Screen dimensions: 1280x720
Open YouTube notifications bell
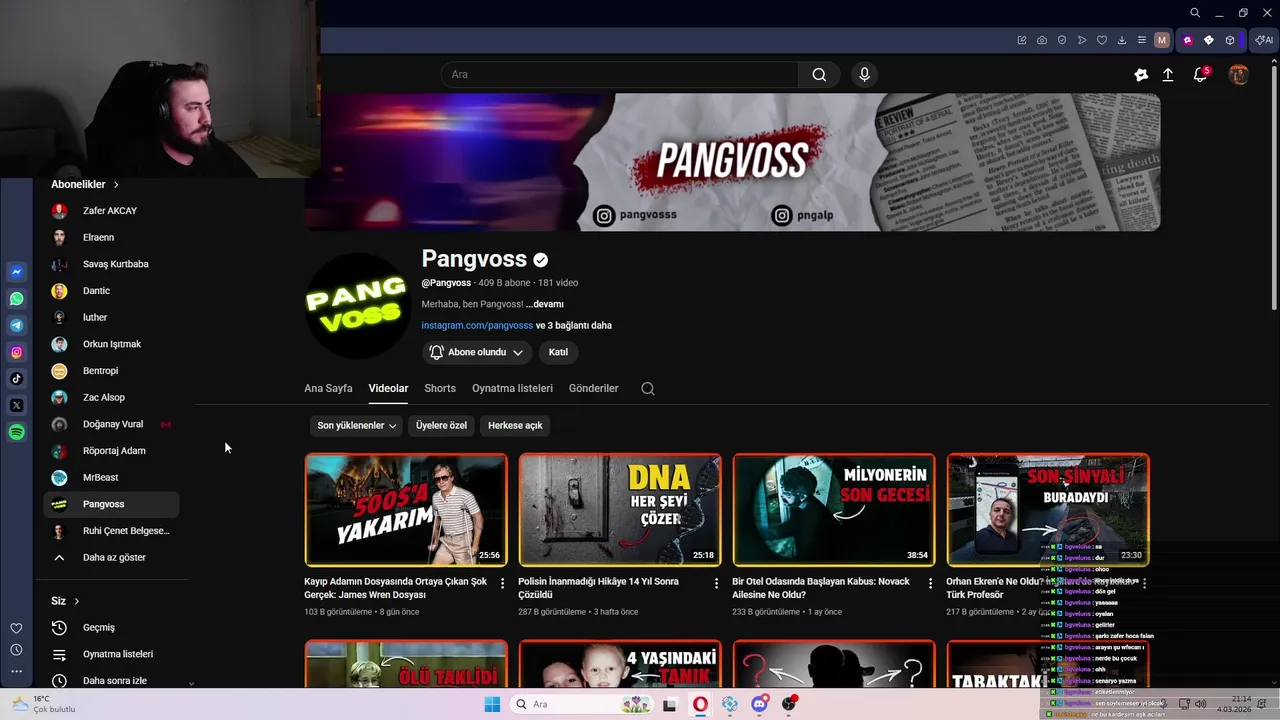pos(1200,75)
